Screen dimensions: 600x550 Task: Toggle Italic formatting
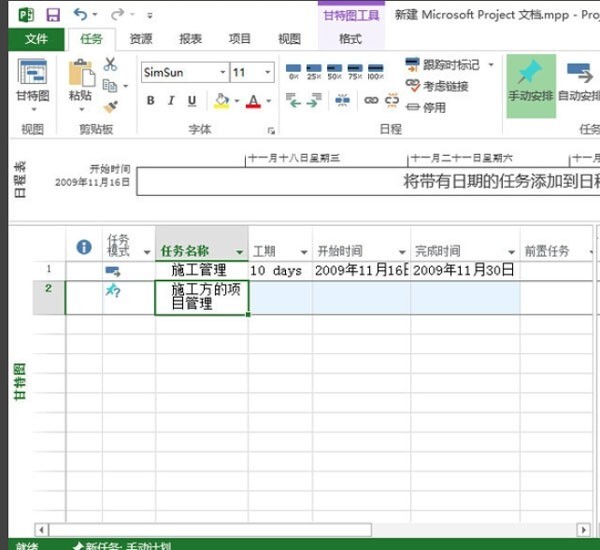pos(172,100)
